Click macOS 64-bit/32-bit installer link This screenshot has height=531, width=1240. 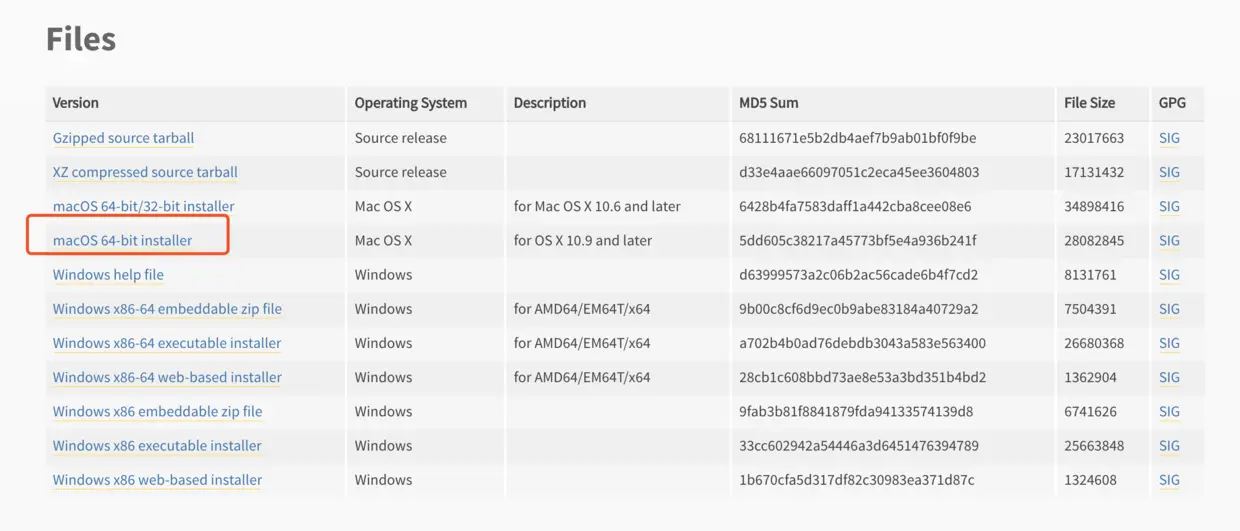[x=143, y=206]
